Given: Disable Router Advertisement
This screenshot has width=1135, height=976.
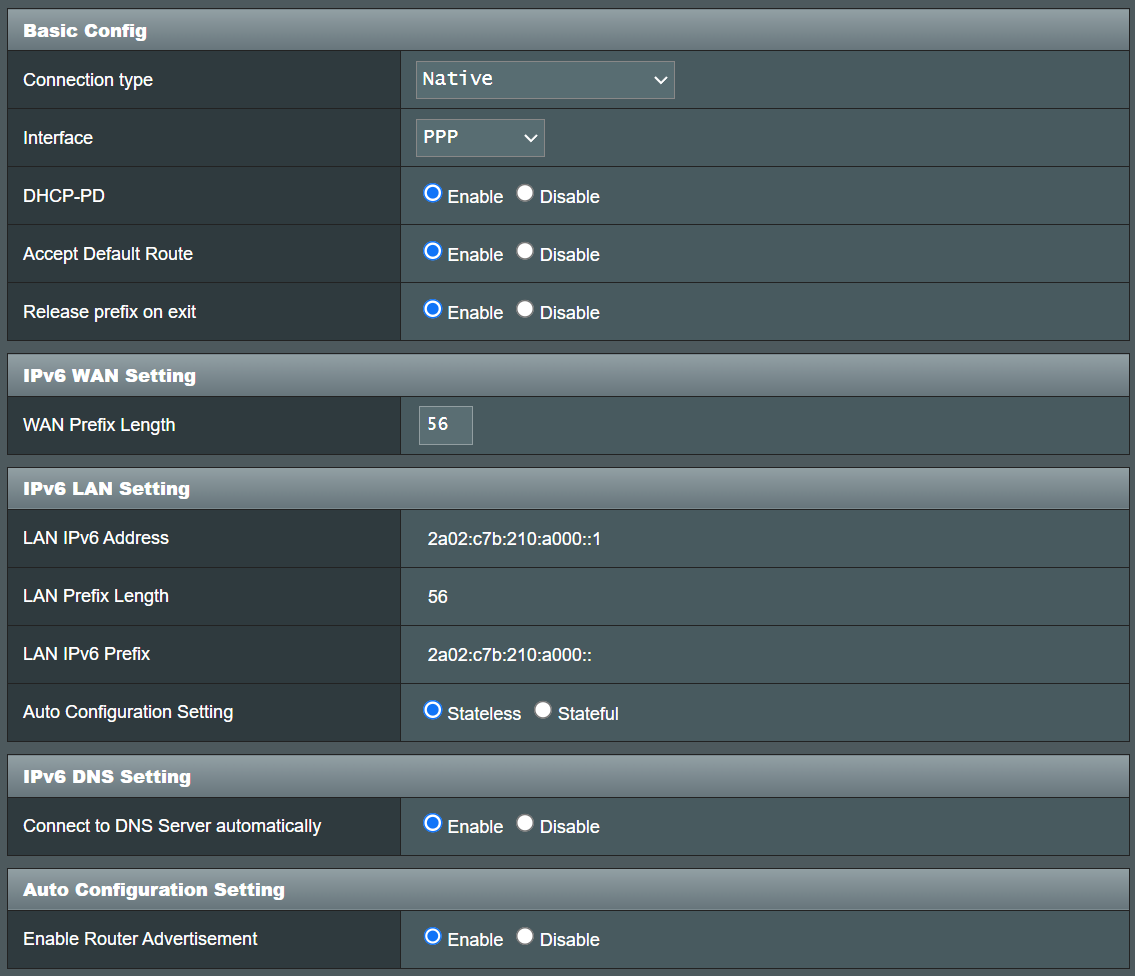Looking at the screenshot, I should point(525,936).
